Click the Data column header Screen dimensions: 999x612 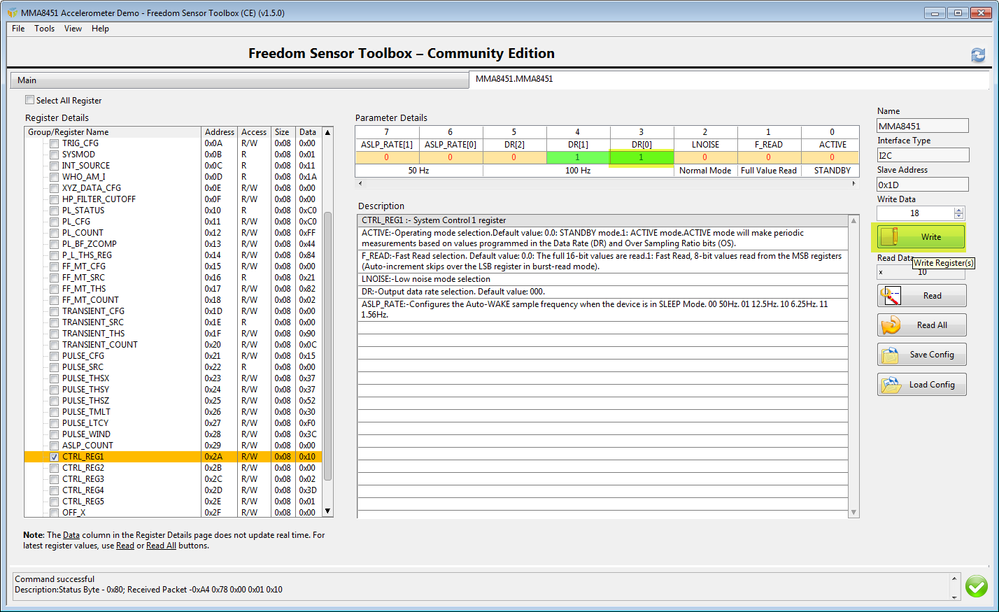coord(308,132)
